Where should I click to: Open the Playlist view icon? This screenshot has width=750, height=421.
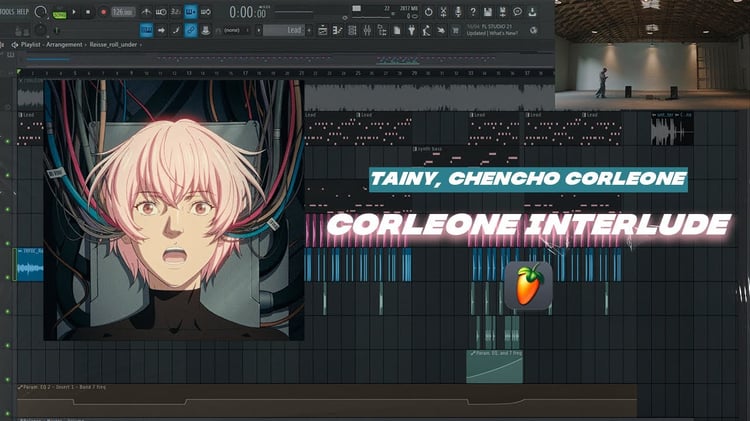coord(323,30)
